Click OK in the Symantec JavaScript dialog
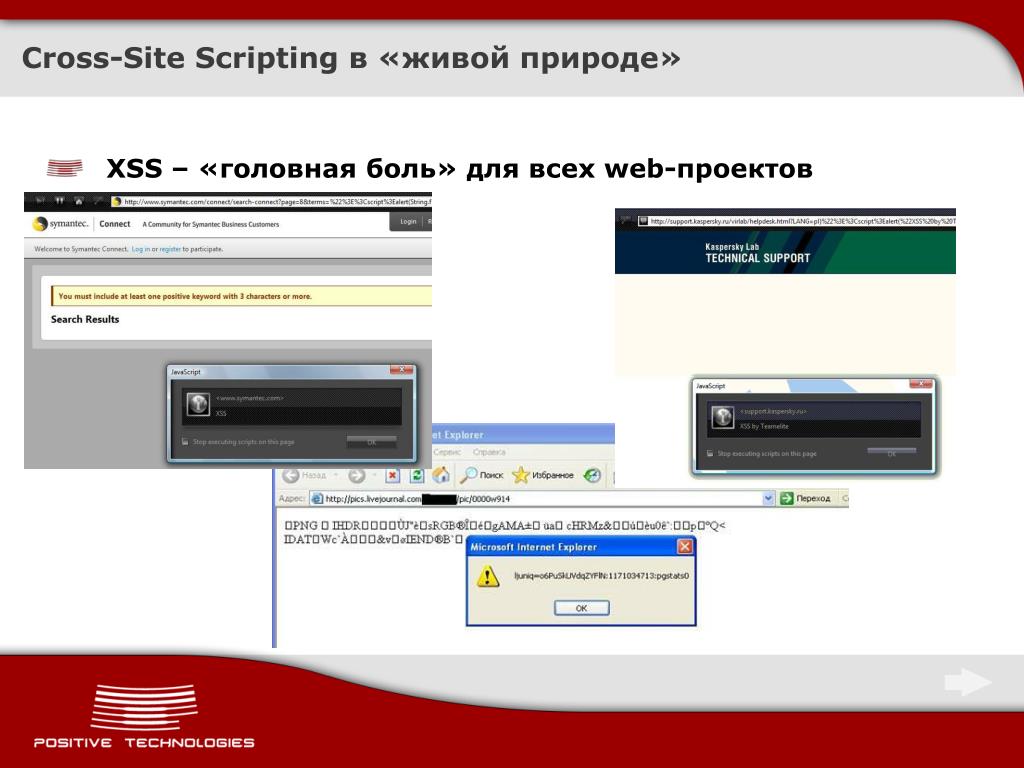Viewport: 1024px width, 768px height. tap(372, 442)
